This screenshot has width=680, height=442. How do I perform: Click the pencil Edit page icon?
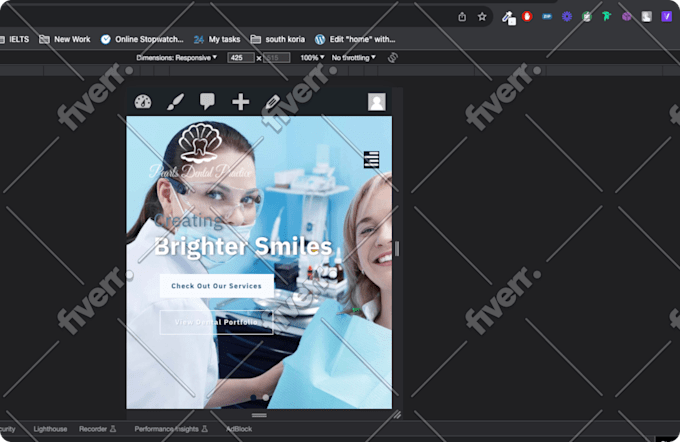272,102
